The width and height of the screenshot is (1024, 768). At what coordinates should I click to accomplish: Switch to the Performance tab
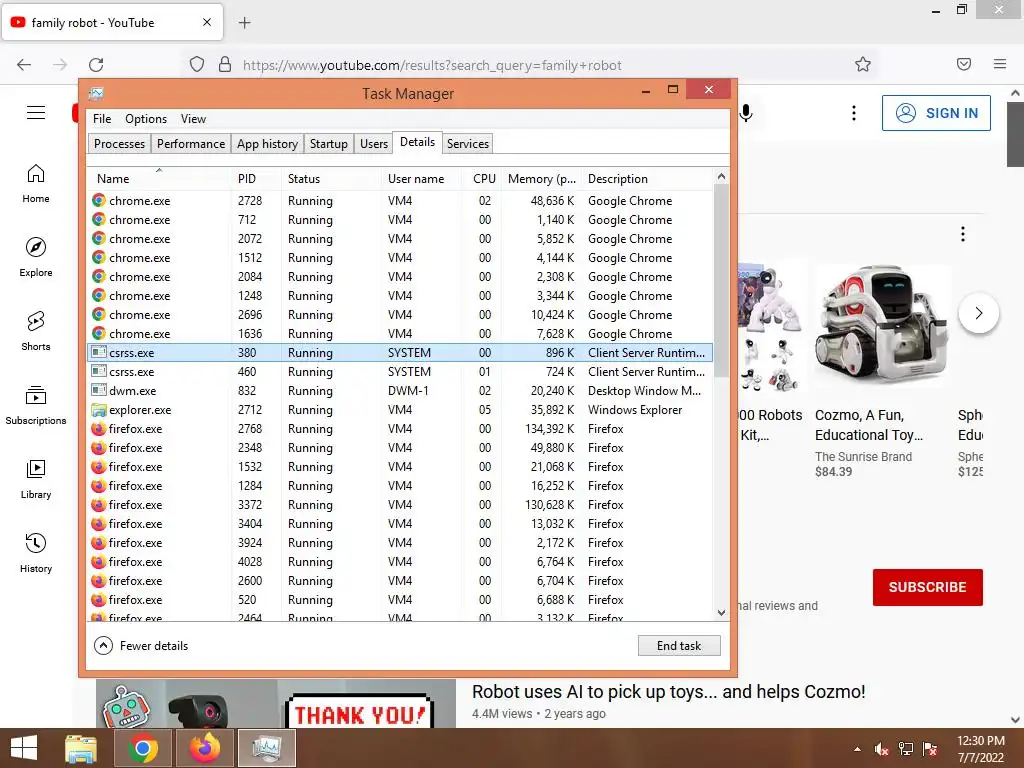point(191,144)
